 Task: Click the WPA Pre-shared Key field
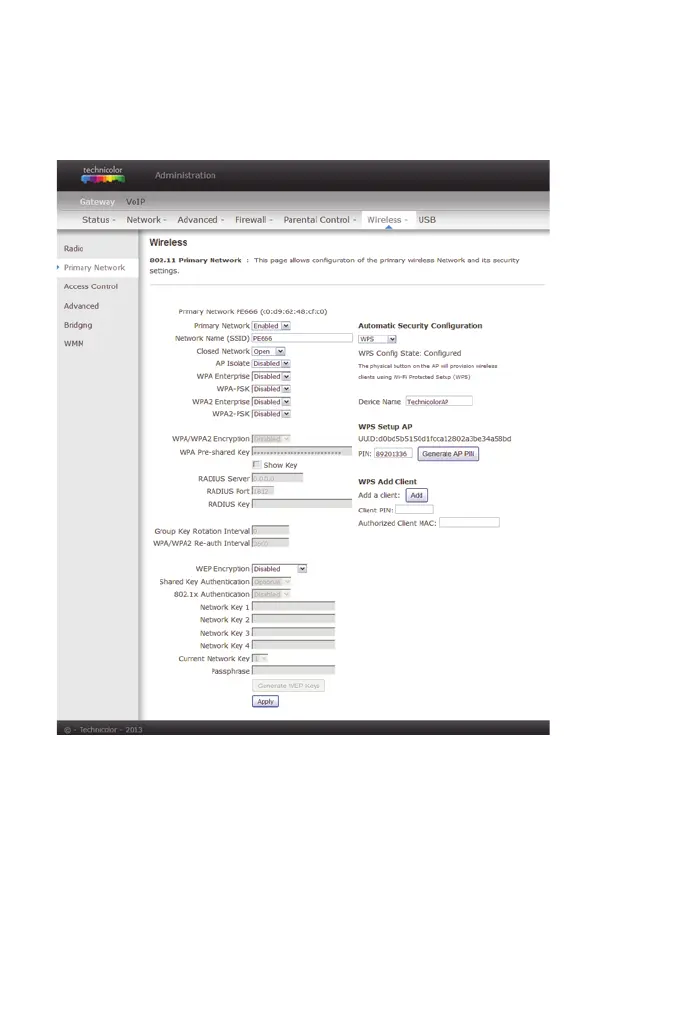tap(302, 452)
